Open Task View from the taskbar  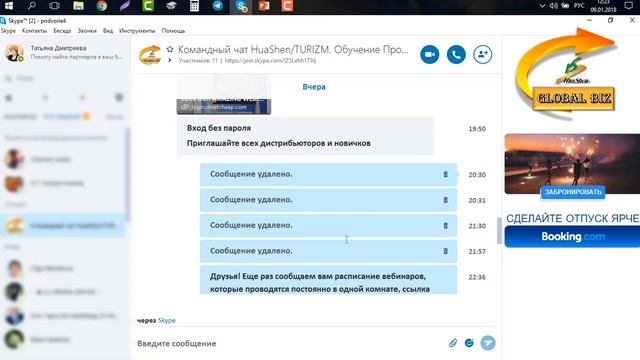(54, 6)
